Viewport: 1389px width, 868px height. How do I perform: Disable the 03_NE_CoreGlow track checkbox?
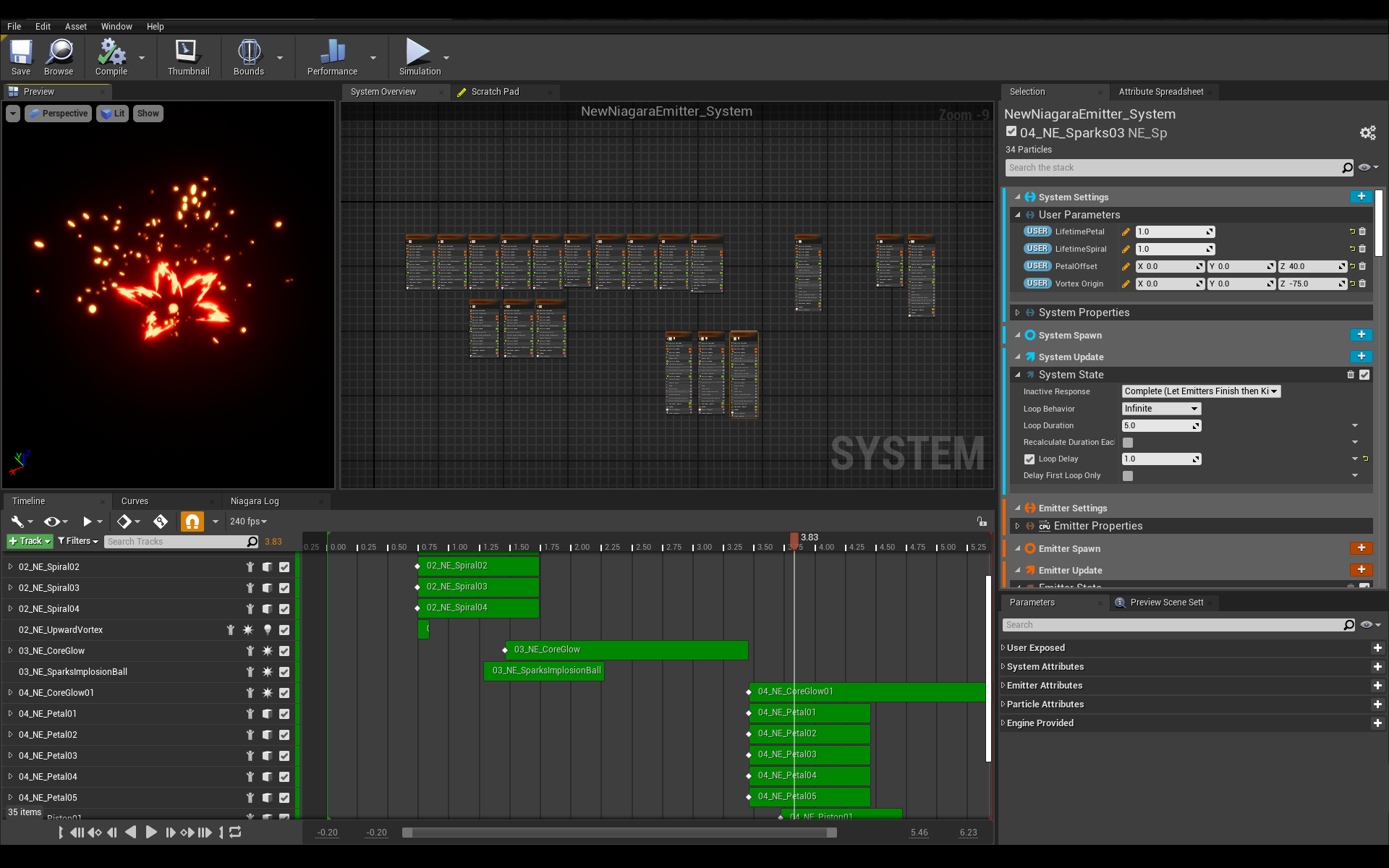pyautogui.click(x=284, y=651)
